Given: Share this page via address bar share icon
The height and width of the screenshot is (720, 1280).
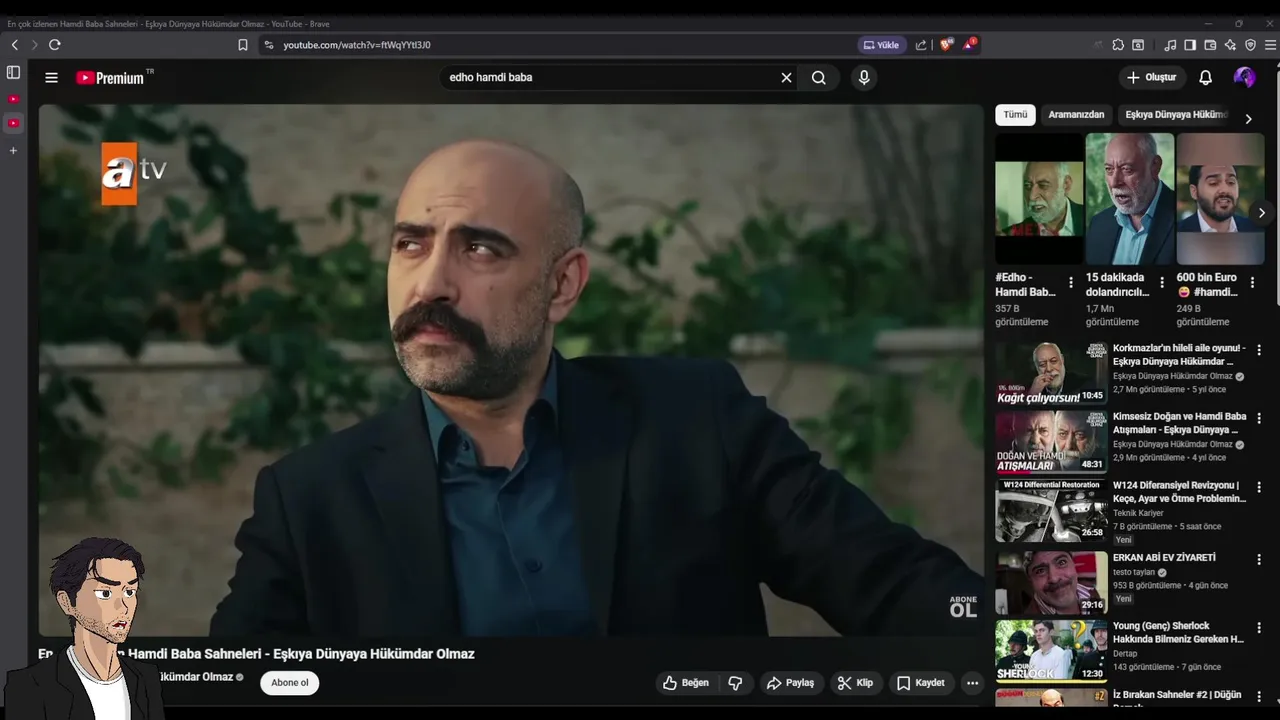Looking at the screenshot, I should tap(921, 45).
